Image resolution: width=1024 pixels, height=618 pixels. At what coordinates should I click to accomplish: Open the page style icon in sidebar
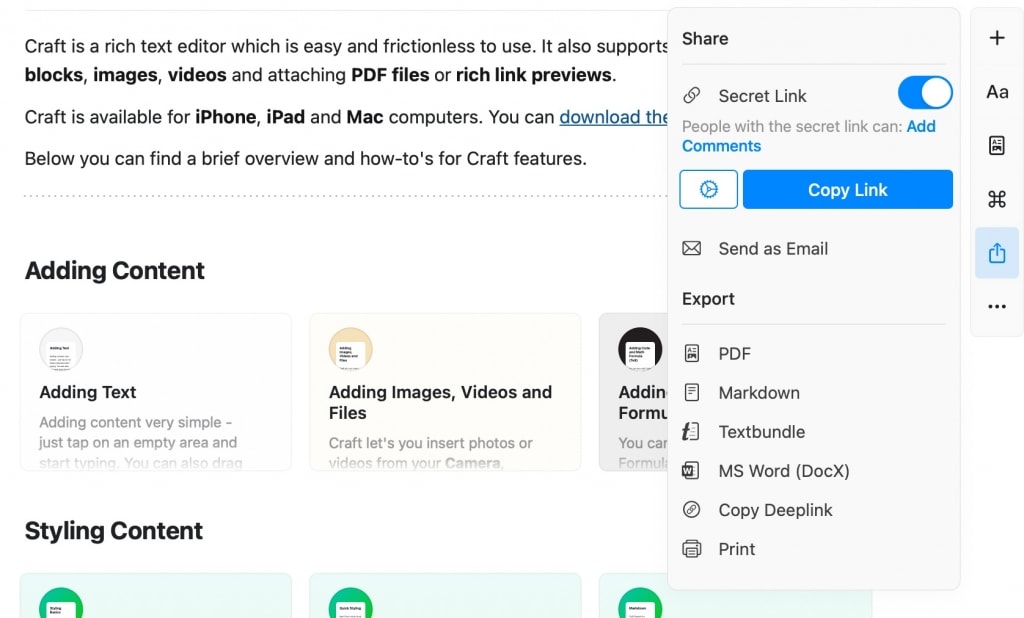click(997, 145)
